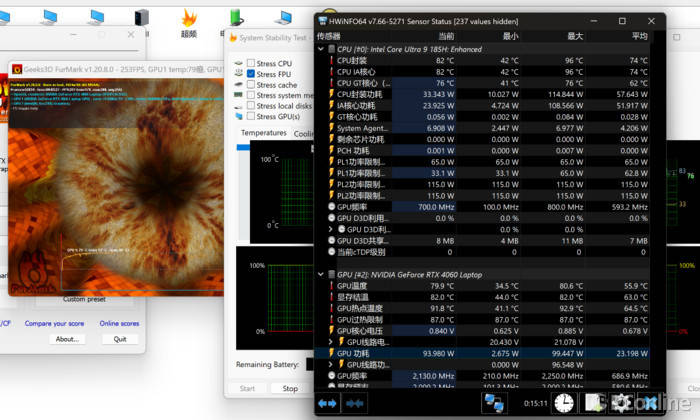Click the HWiNFO expand columns arrows icon
Screen dimensions: 700x420
click(x=328, y=402)
